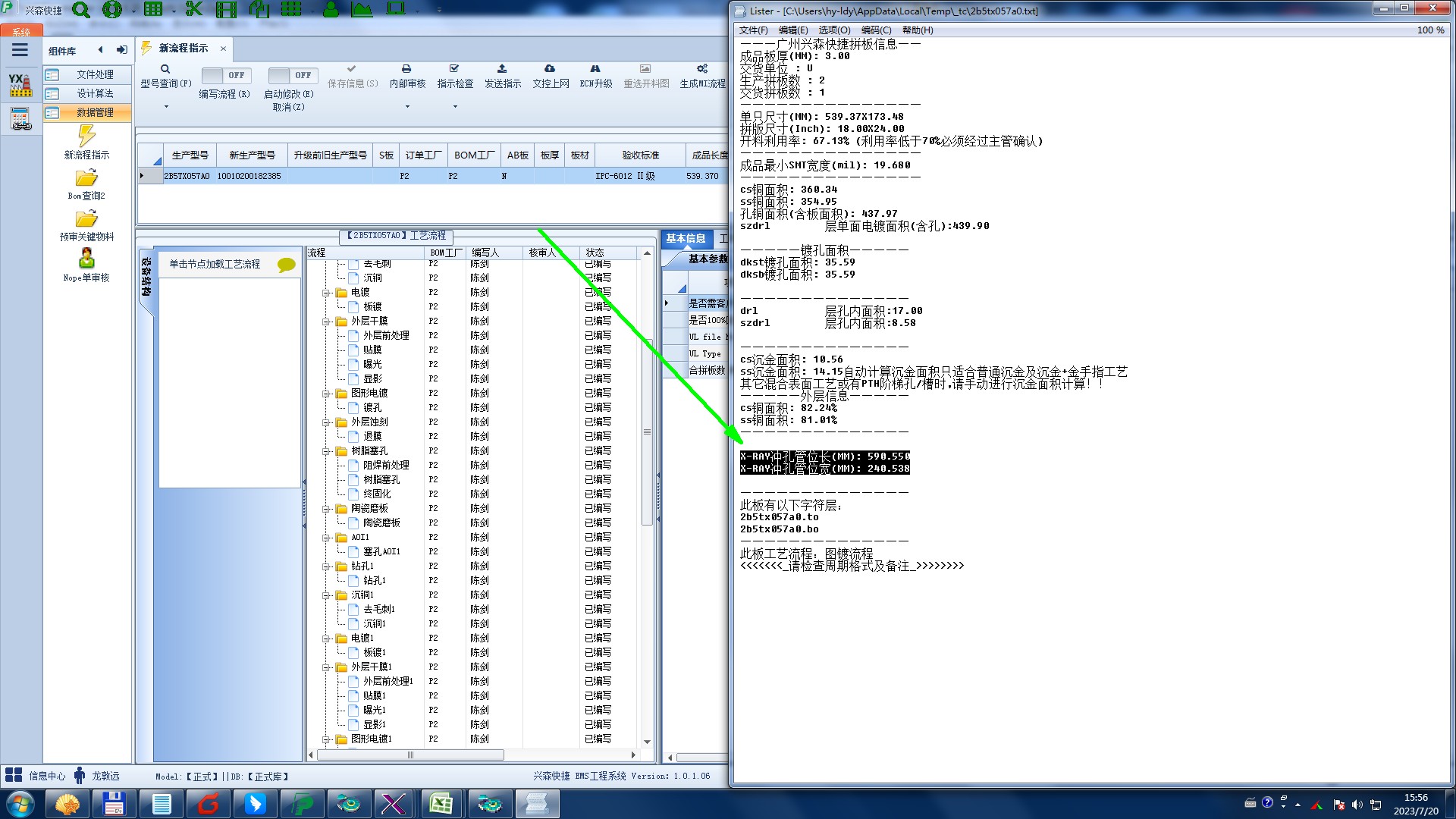Collapse the 外层干膜 tree node
Image resolution: width=1456 pixels, height=819 pixels.
click(x=326, y=322)
